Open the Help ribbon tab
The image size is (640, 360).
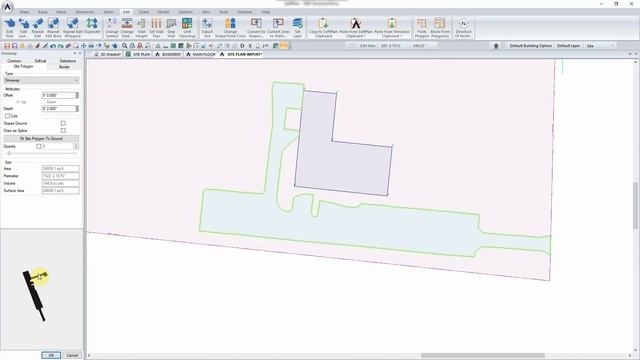tap(266, 12)
